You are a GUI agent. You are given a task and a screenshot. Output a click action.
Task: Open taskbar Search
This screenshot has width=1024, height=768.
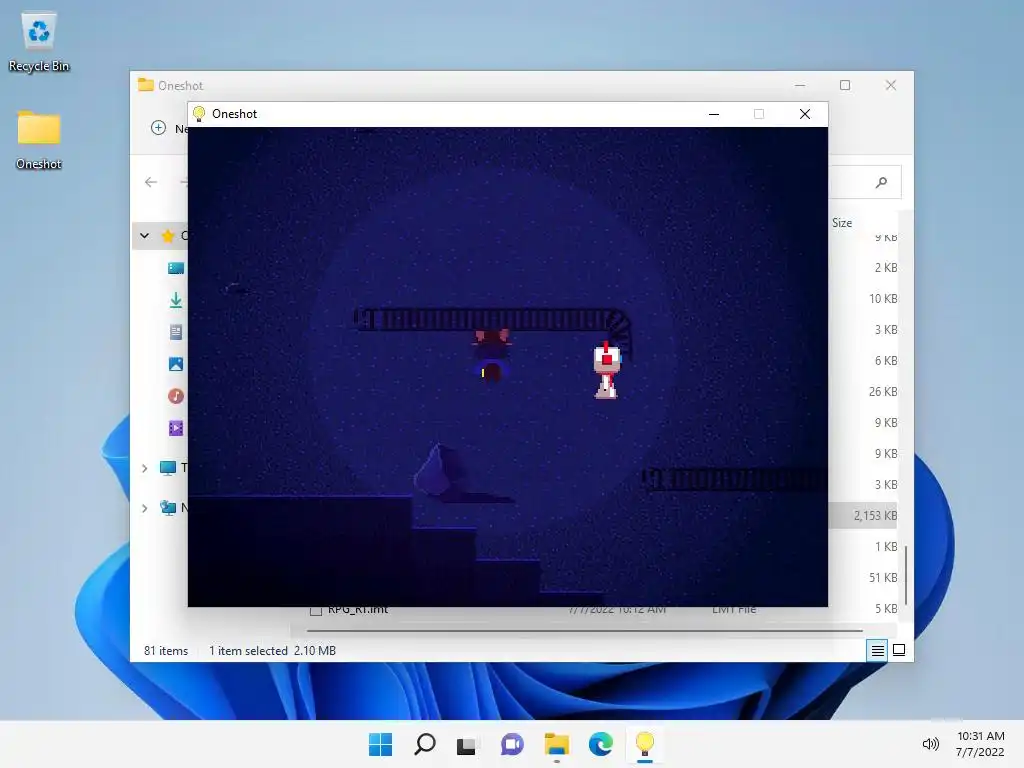click(424, 744)
